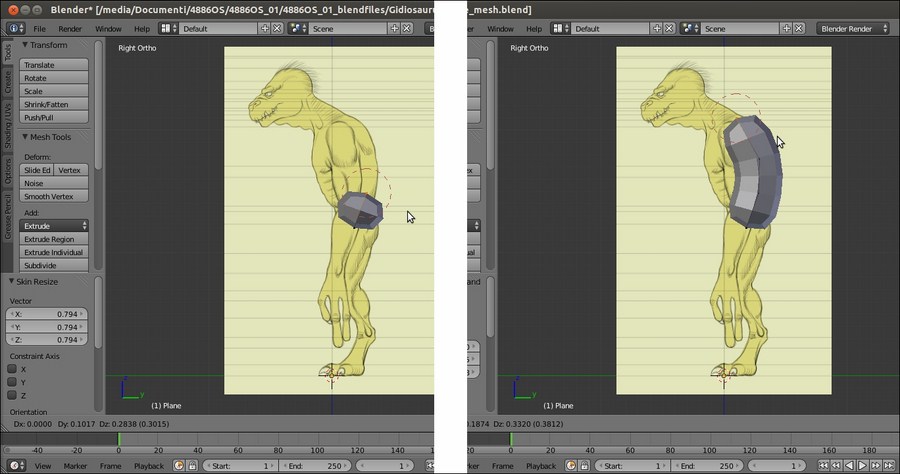This screenshot has height=474, width=900.
Task: Jump to last frame in right timeline
Action: click(x=889, y=465)
